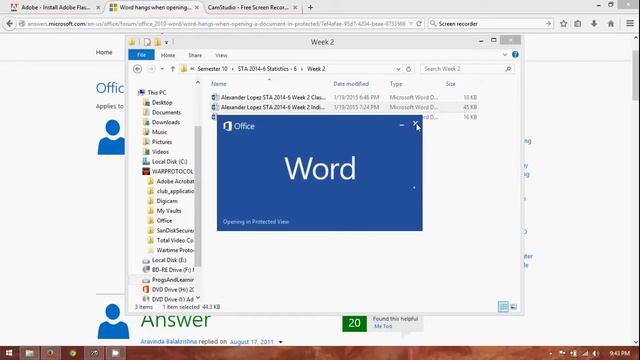
Task: Select Alexander Lopez Week 2 Clas... file
Action: pyautogui.click(x=273, y=97)
